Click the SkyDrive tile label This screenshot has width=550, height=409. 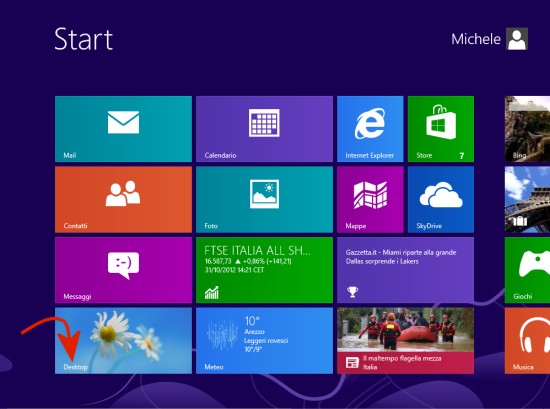[429, 226]
